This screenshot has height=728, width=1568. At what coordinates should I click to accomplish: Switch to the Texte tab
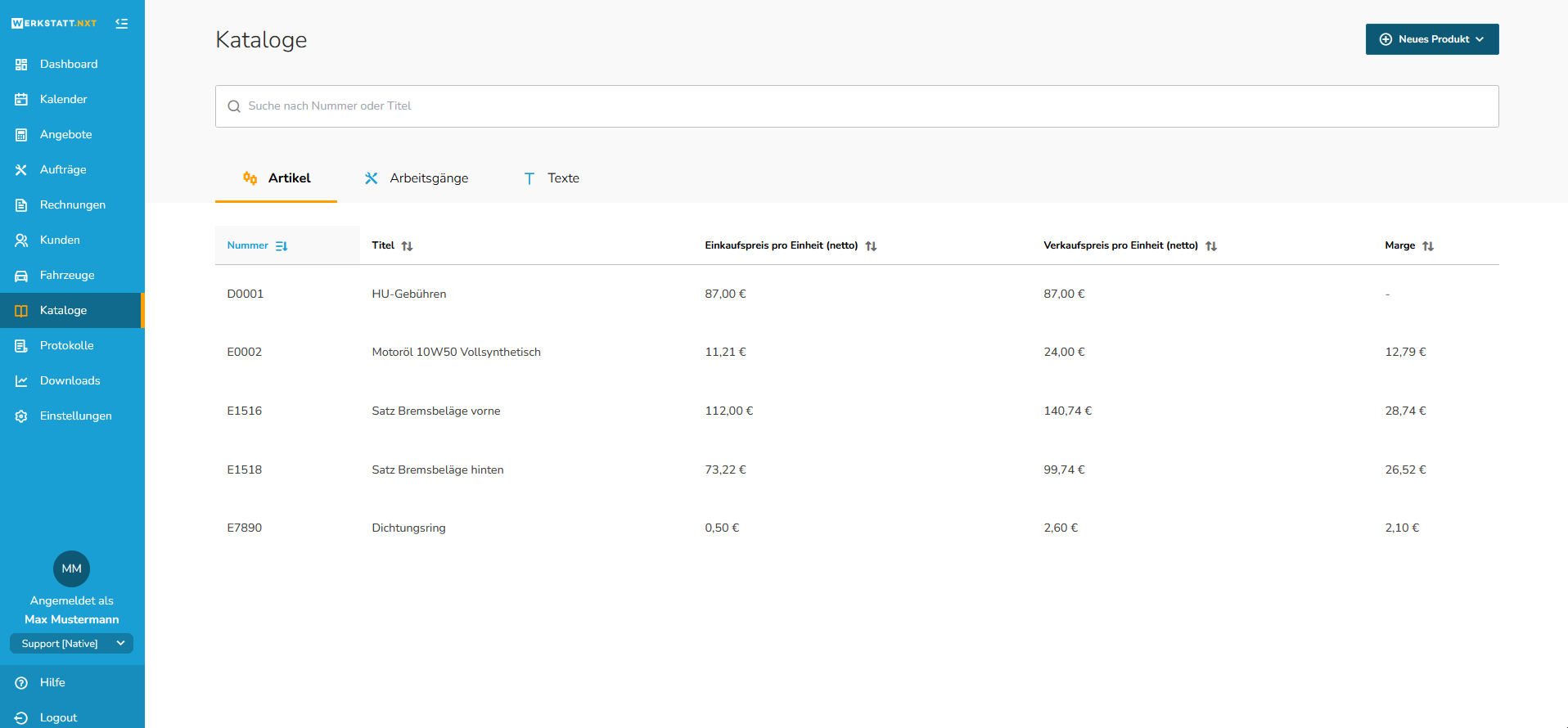point(552,178)
